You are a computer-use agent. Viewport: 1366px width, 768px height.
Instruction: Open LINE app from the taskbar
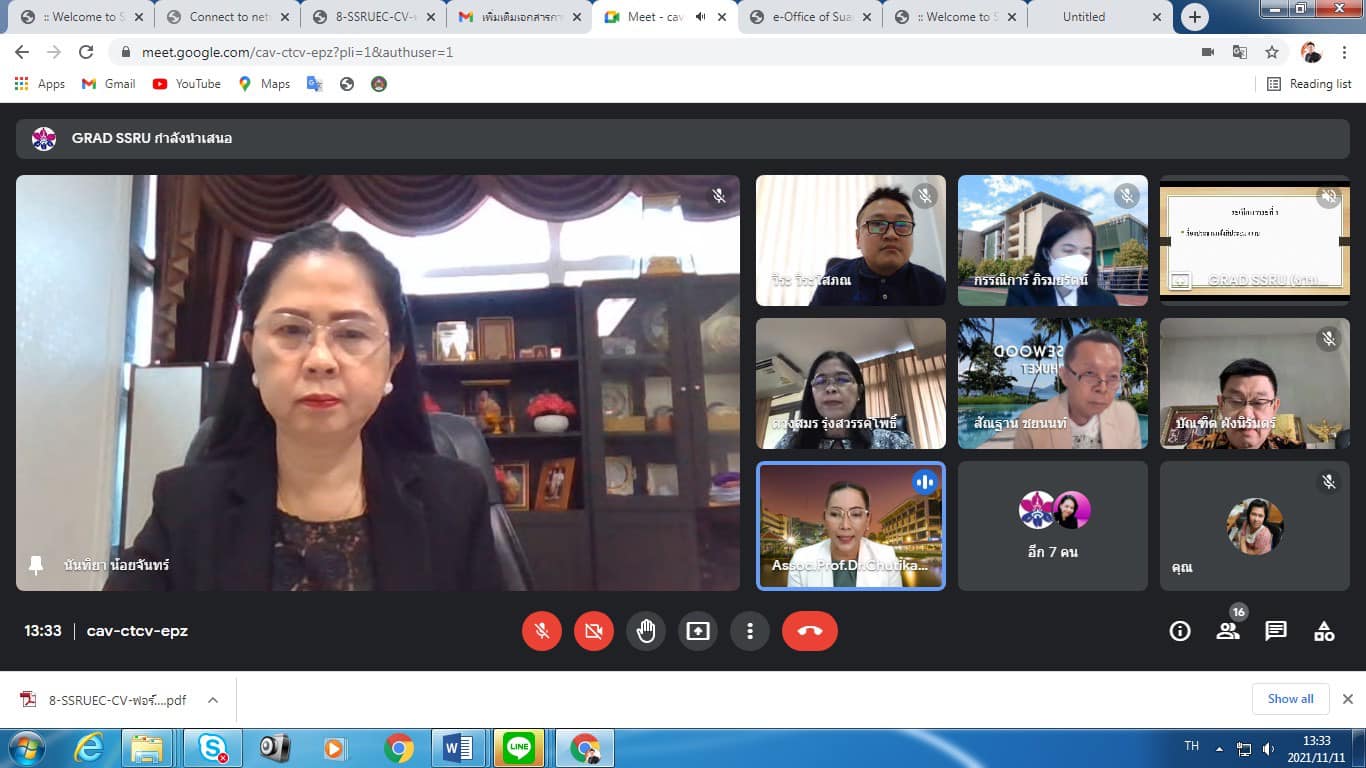click(x=519, y=748)
